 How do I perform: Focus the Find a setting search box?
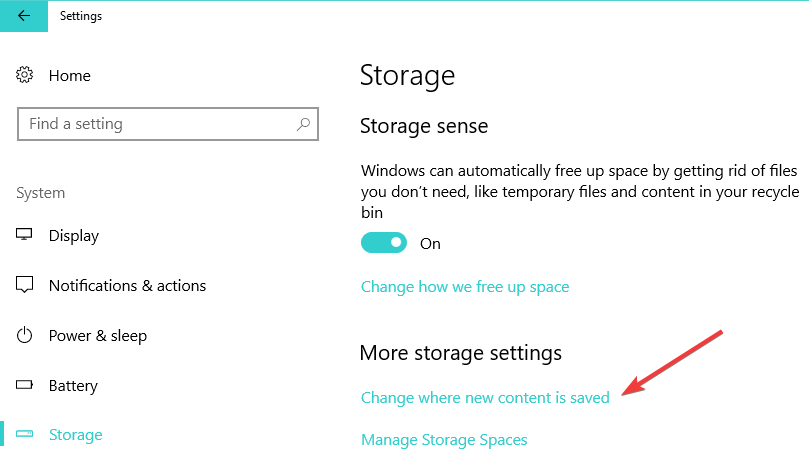168,124
